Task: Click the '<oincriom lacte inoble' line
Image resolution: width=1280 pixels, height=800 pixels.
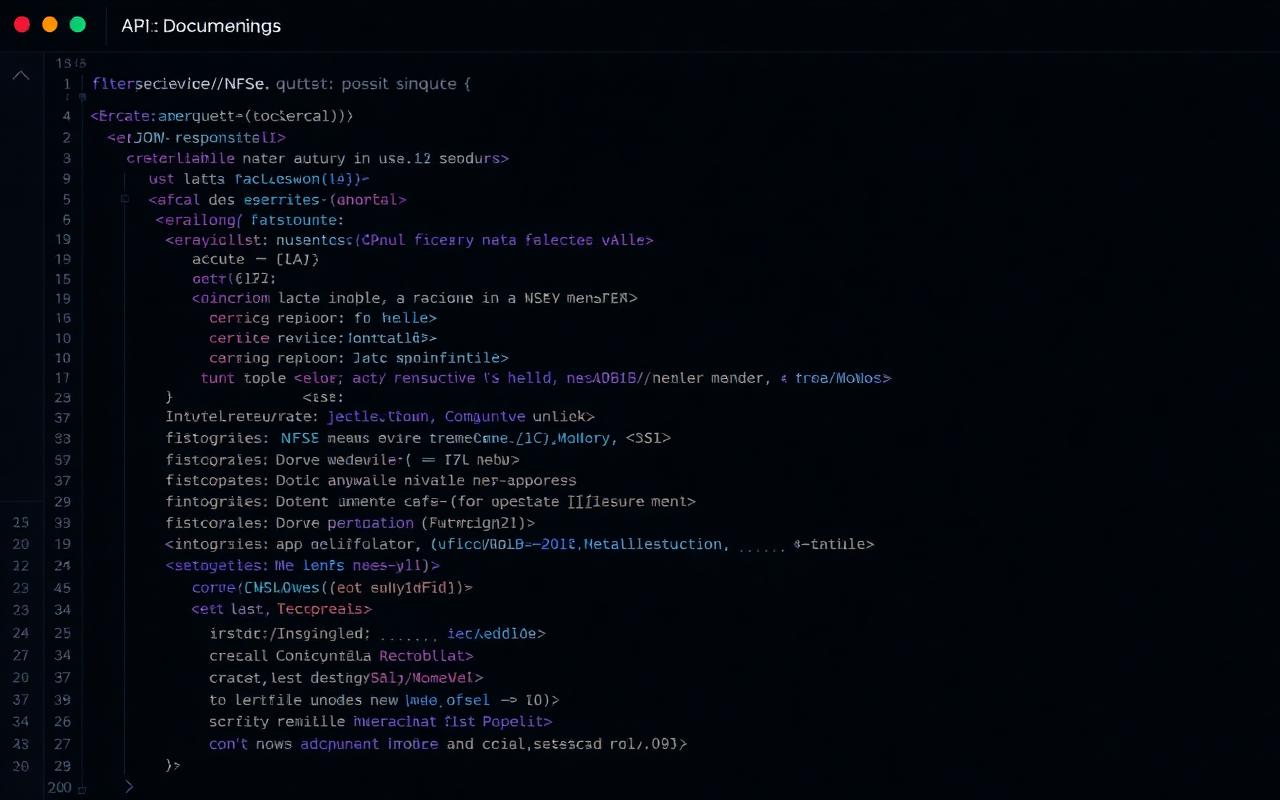Action: pyautogui.click(x=414, y=298)
